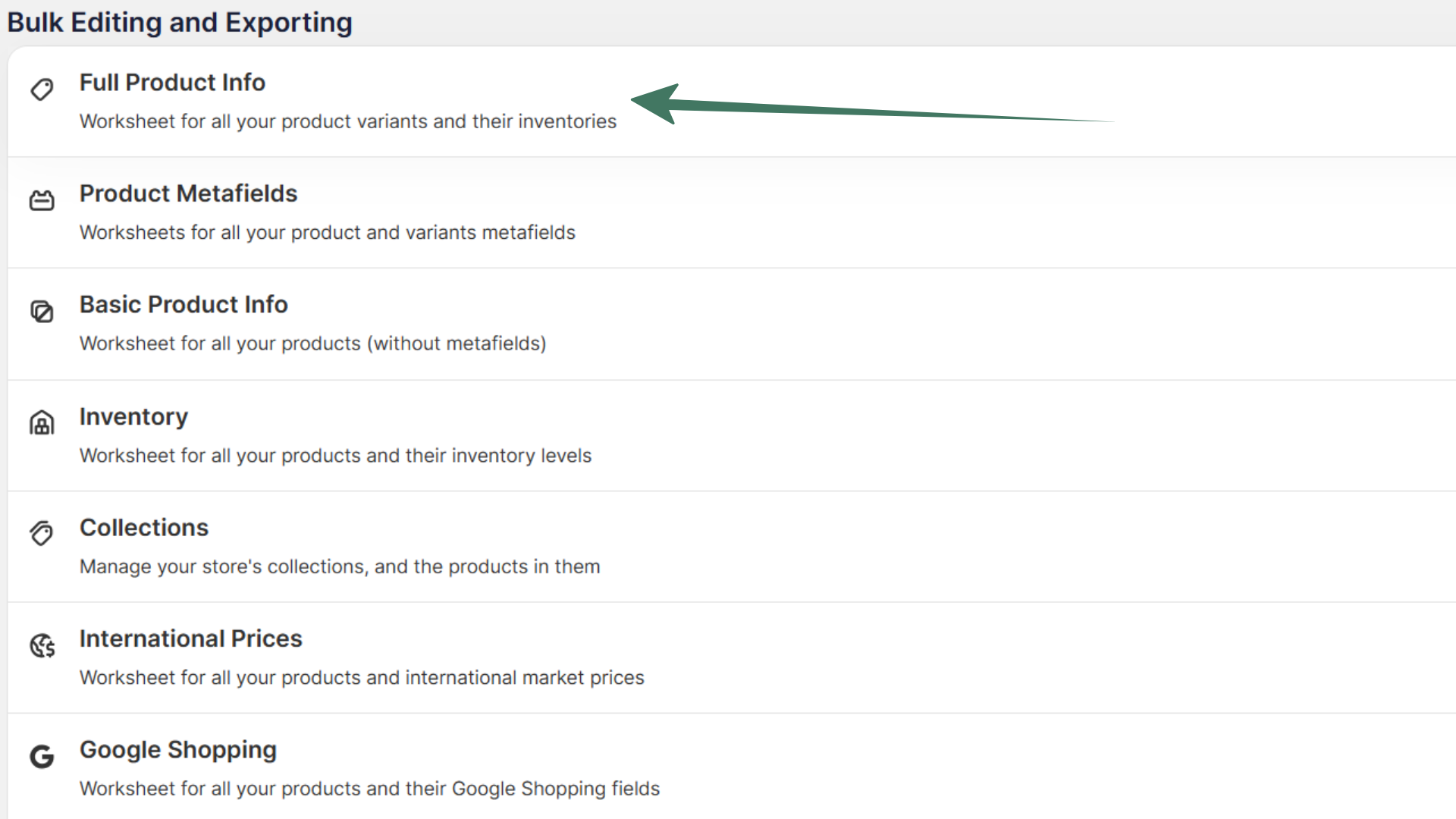Open the Inventory levels worksheet

(x=133, y=416)
